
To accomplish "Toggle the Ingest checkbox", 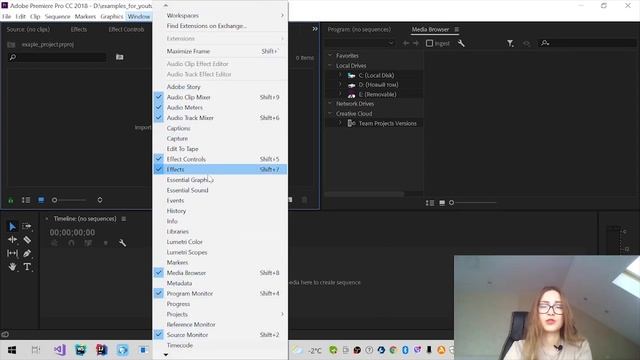I will [x=429, y=43].
